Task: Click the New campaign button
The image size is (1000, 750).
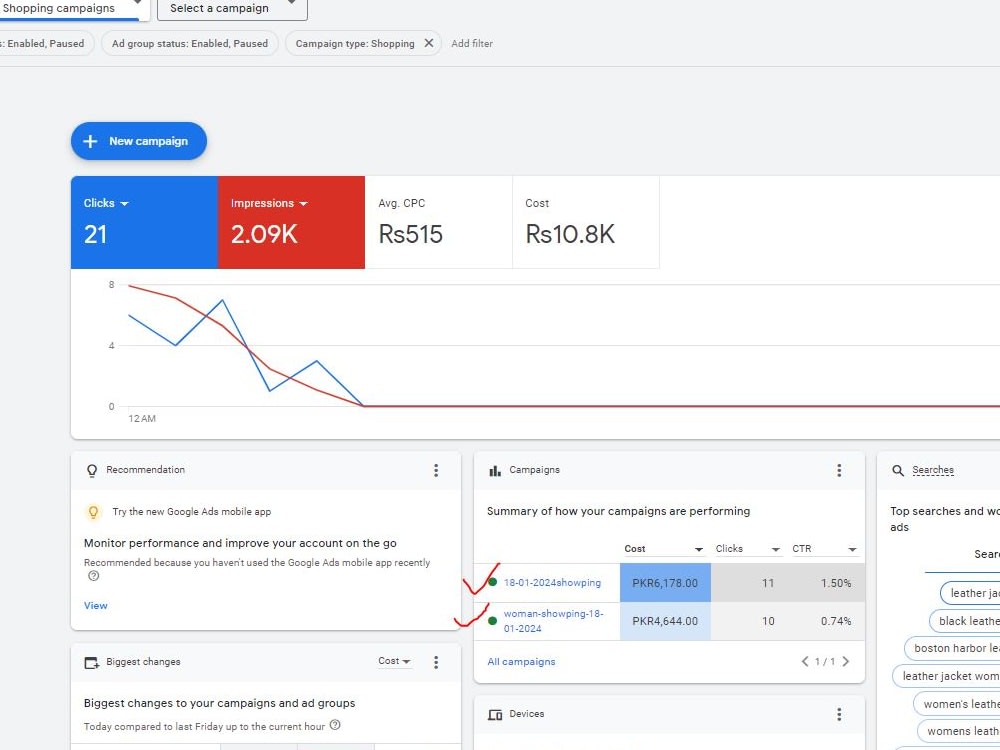Action: [x=138, y=141]
